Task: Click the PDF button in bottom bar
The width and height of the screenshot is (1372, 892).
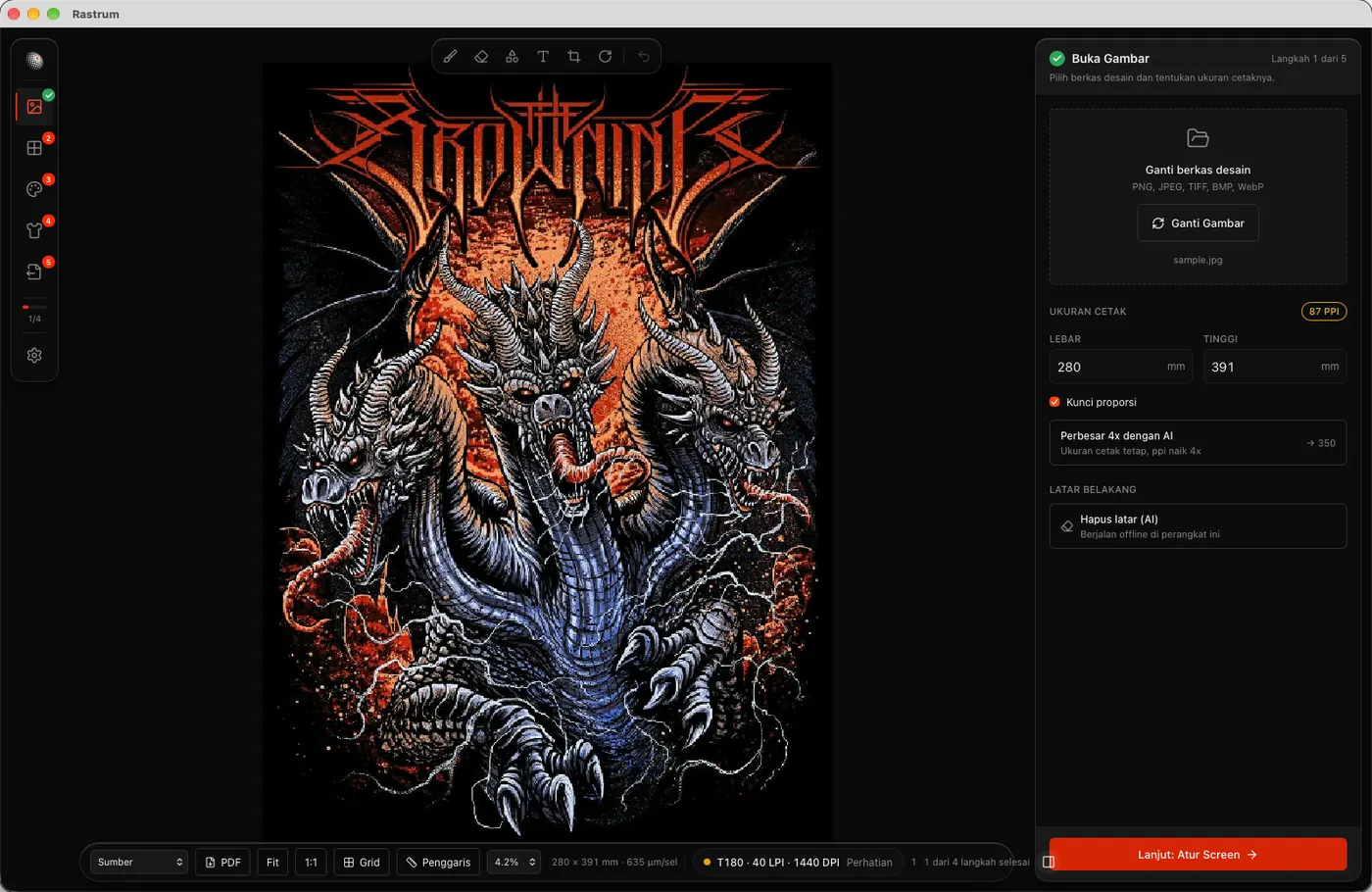Action: [223, 863]
